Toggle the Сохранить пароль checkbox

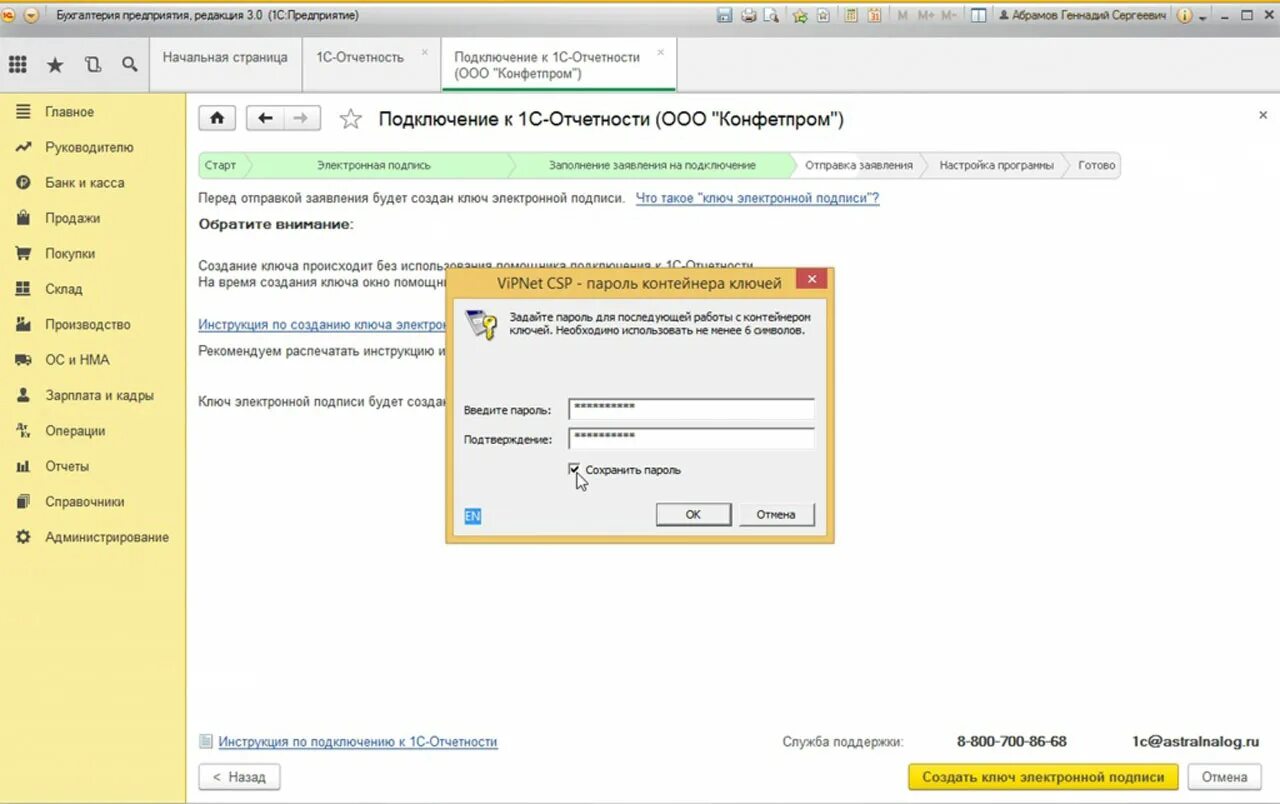click(x=574, y=469)
